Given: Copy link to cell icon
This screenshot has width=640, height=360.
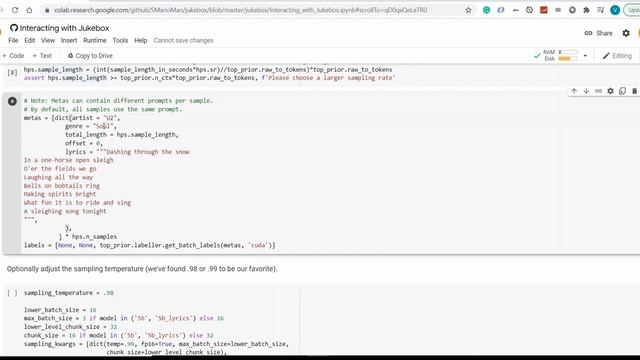Looking at the screenshot, I should coord(598,91).
